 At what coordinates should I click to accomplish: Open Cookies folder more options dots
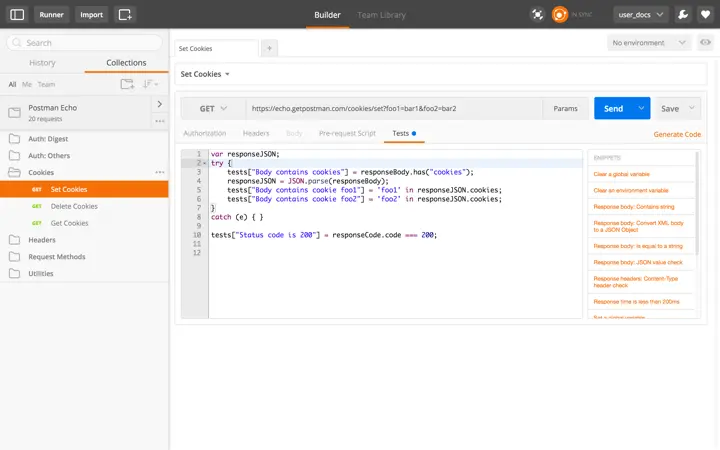(x=160, y=172)
